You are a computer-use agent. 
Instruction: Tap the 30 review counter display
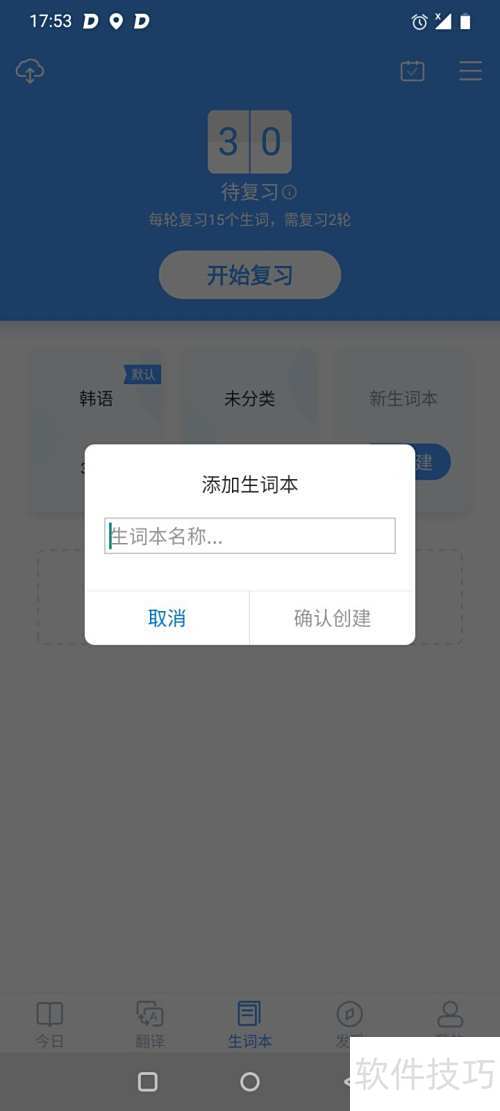coord(249,142)
